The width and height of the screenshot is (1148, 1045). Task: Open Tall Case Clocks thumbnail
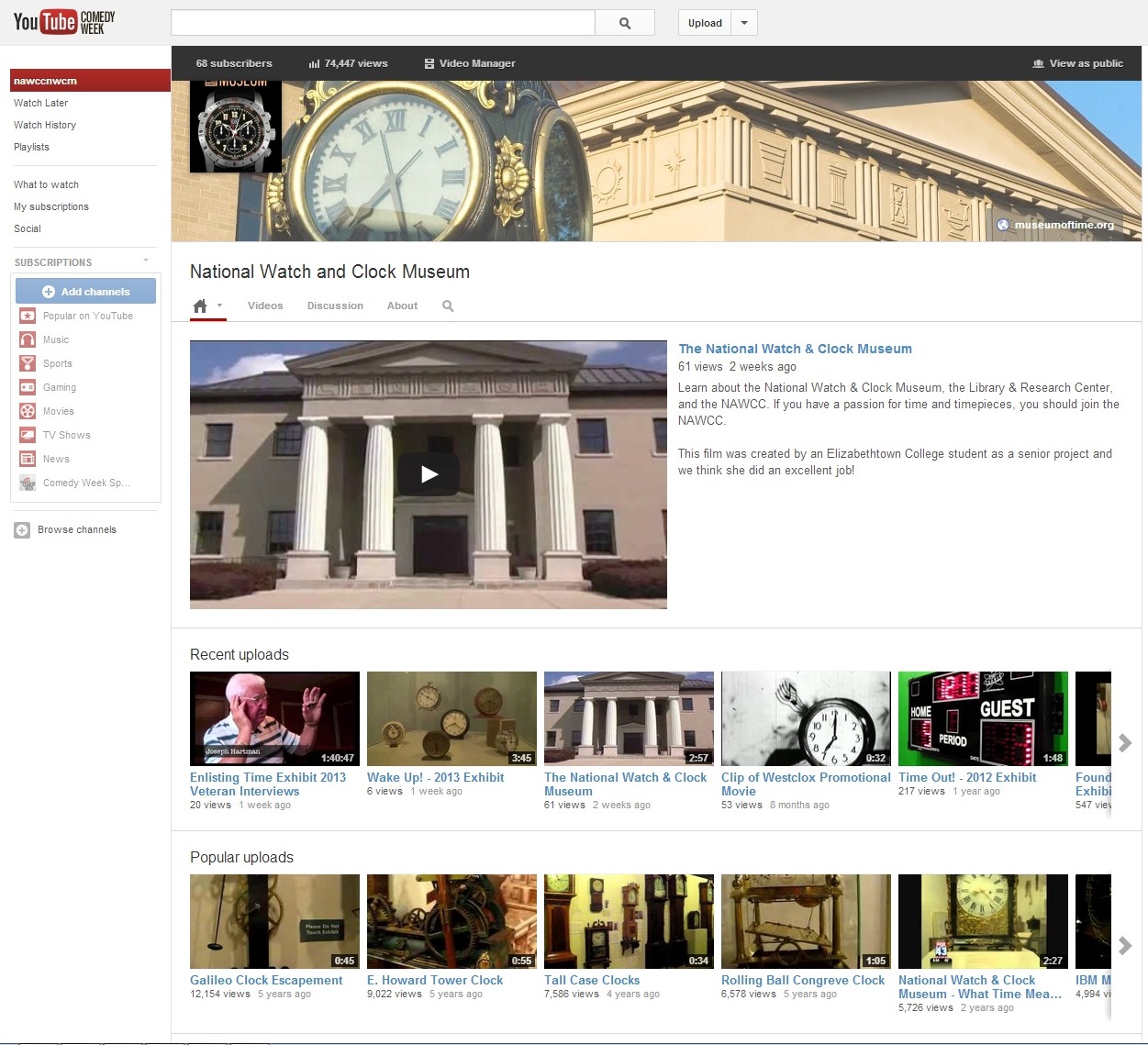tap(629, 922)
